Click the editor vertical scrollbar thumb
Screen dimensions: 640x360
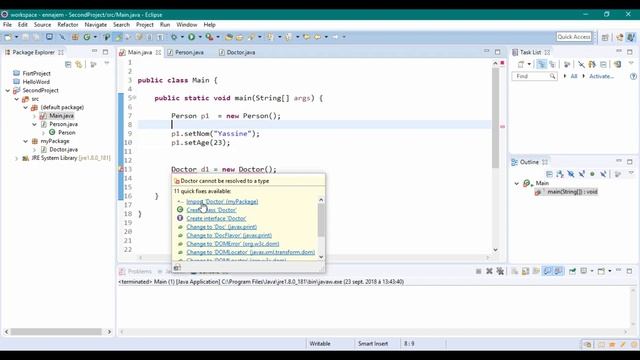click(496, 118)
